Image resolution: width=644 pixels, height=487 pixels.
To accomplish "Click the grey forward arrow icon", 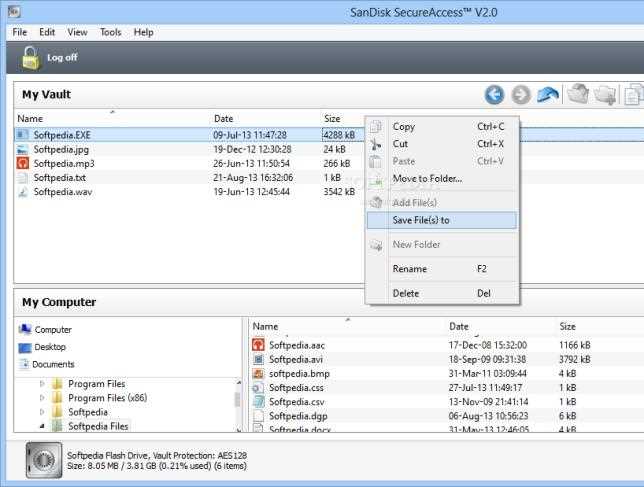I will (521, 95).
